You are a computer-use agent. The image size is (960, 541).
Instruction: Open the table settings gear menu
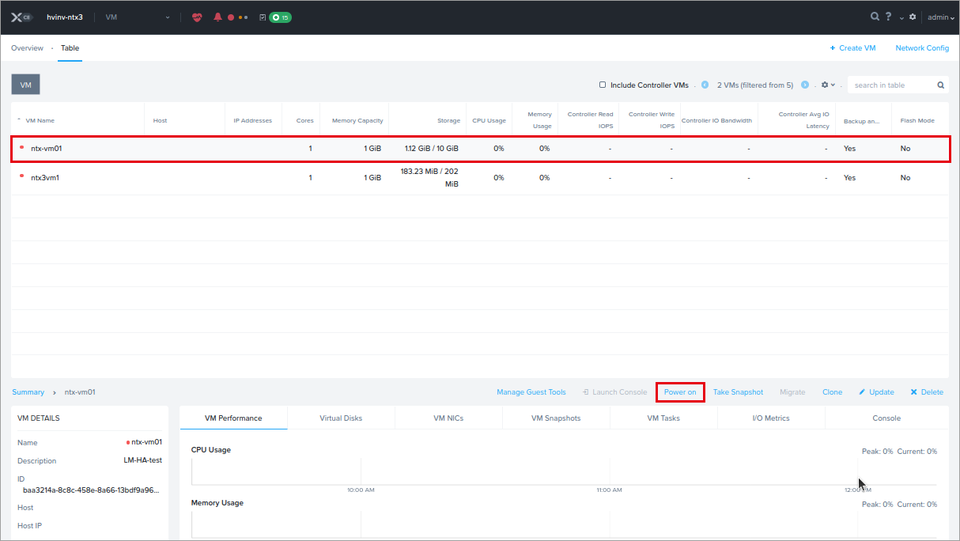[x=828, y=85]
